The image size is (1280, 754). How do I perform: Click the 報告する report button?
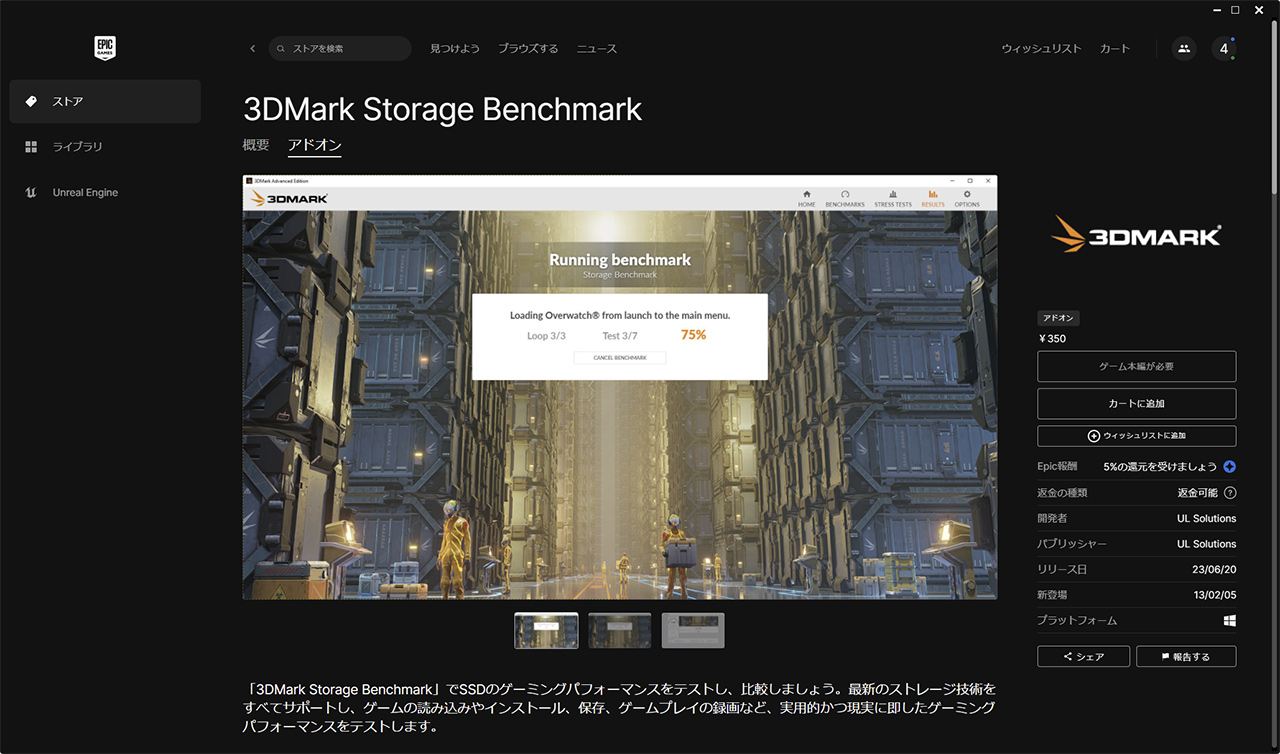point(1186,657)
